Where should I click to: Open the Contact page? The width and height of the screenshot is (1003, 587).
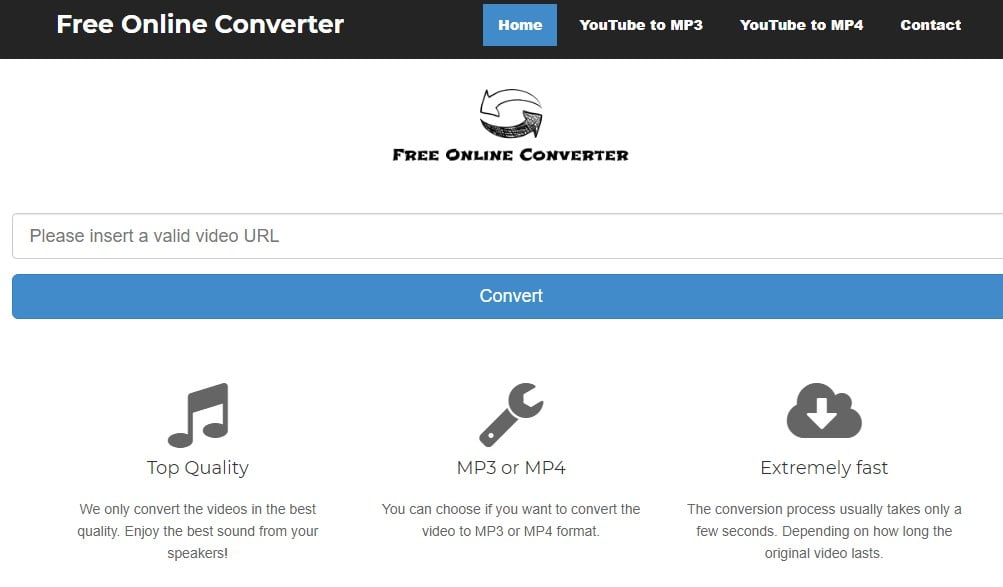pos(931,25)
